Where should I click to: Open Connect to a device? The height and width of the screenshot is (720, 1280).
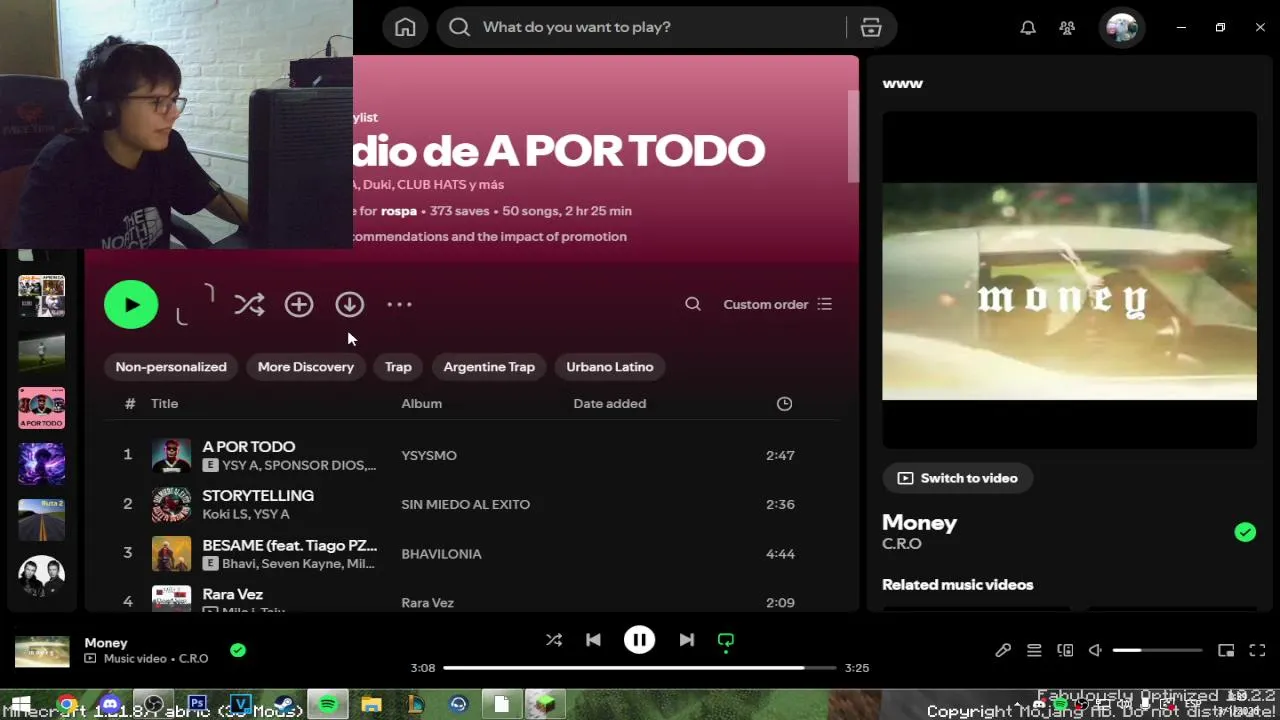(x=1065, y=651)
